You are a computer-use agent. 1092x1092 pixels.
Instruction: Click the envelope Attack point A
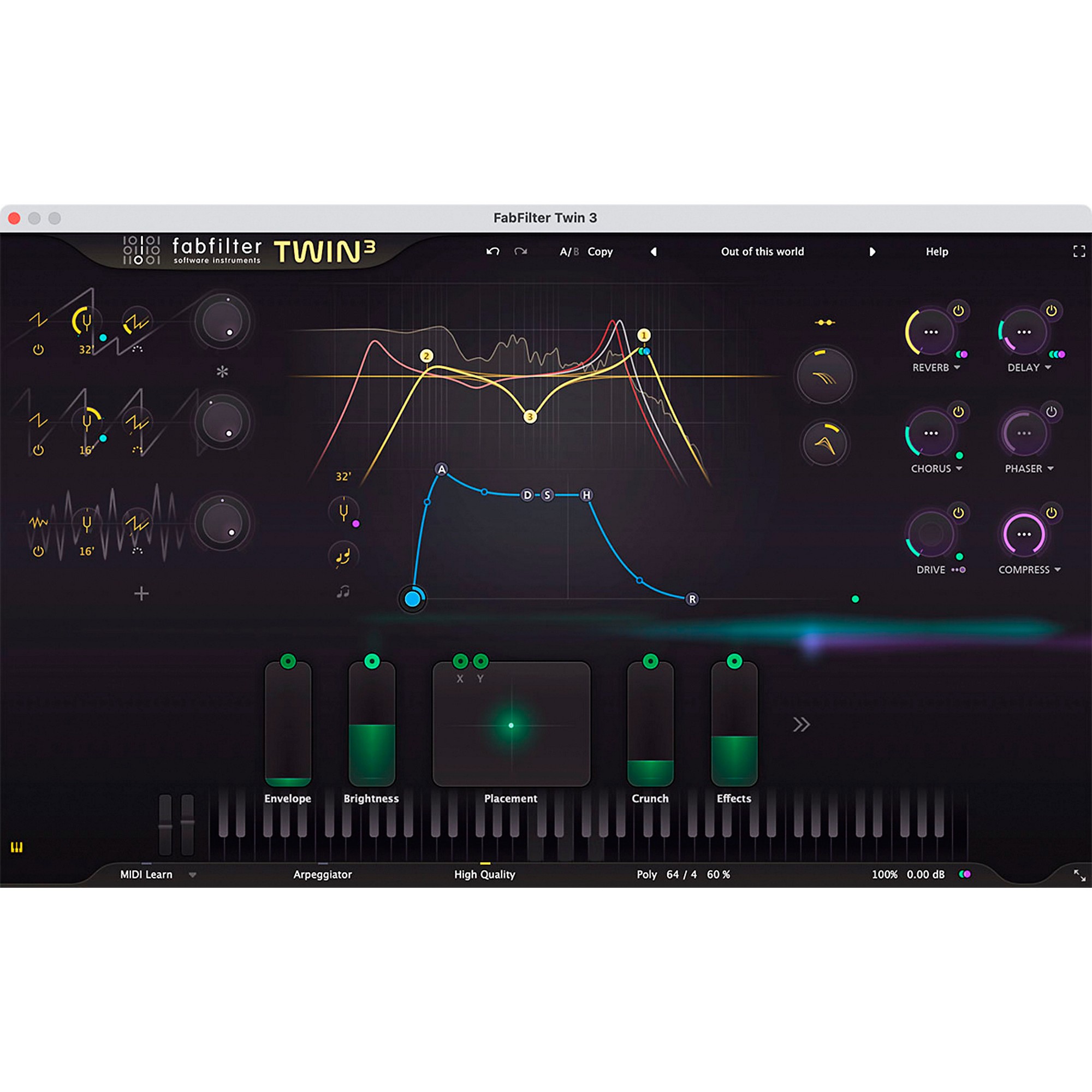pyautogui.click(x=441, y=469)
